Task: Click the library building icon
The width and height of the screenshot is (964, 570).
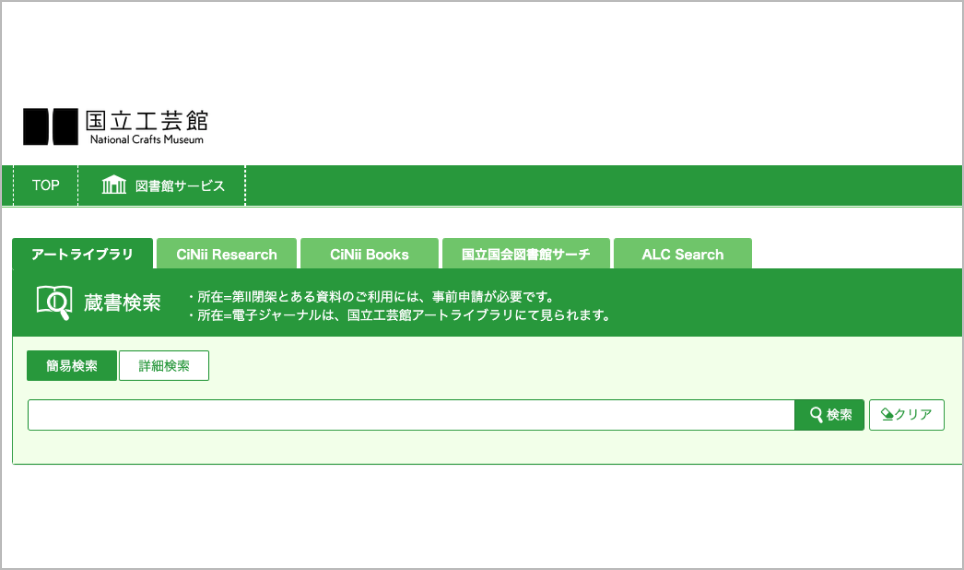Action: (114, 184)
